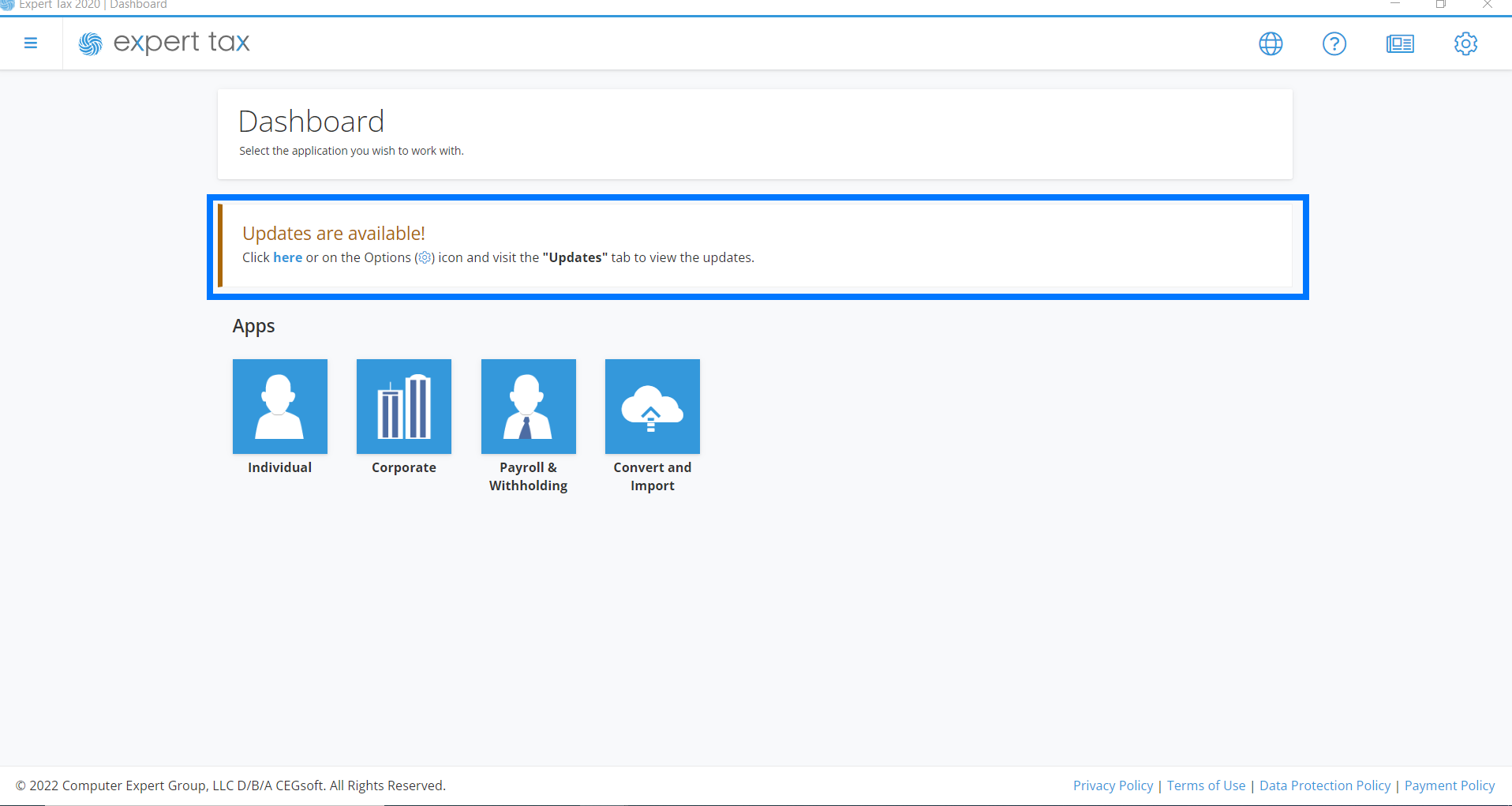Click the Convert and Import label
Viewport: 1512px width, 806px height.
653,476
